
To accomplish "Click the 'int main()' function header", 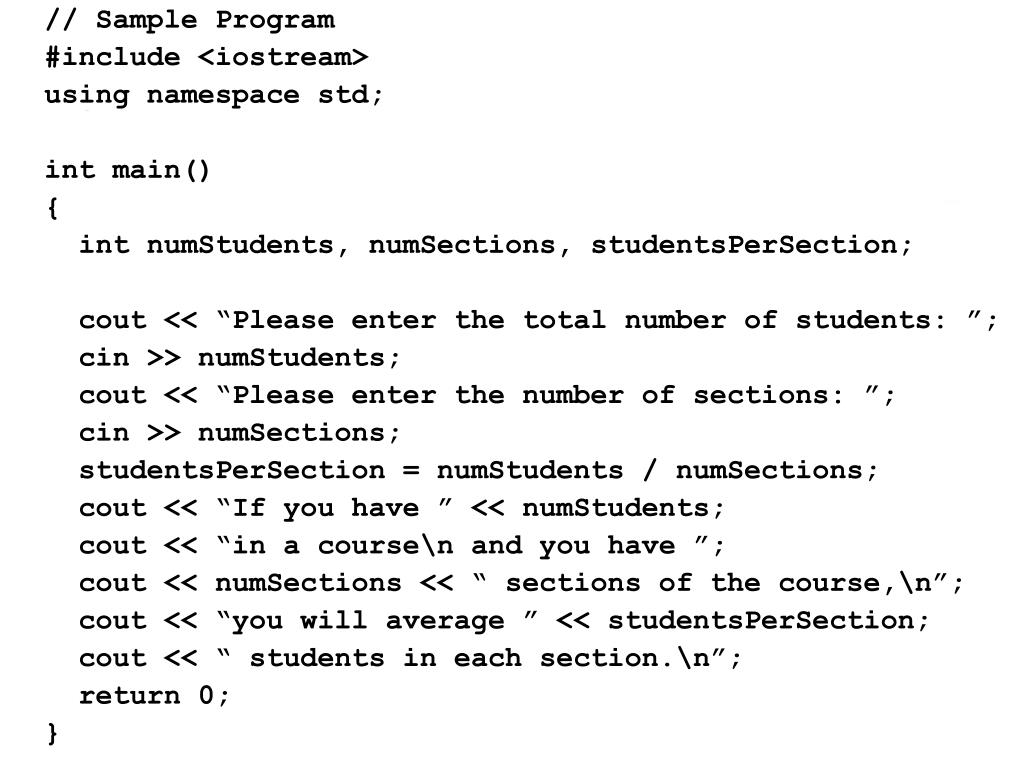I will [x=128, y=170].
